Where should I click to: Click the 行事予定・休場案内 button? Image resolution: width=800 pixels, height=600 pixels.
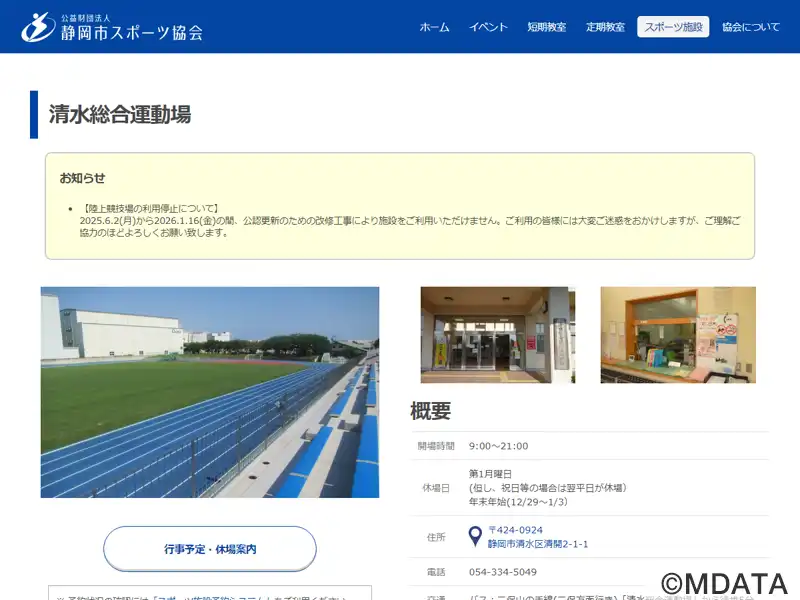pos(210,549)
